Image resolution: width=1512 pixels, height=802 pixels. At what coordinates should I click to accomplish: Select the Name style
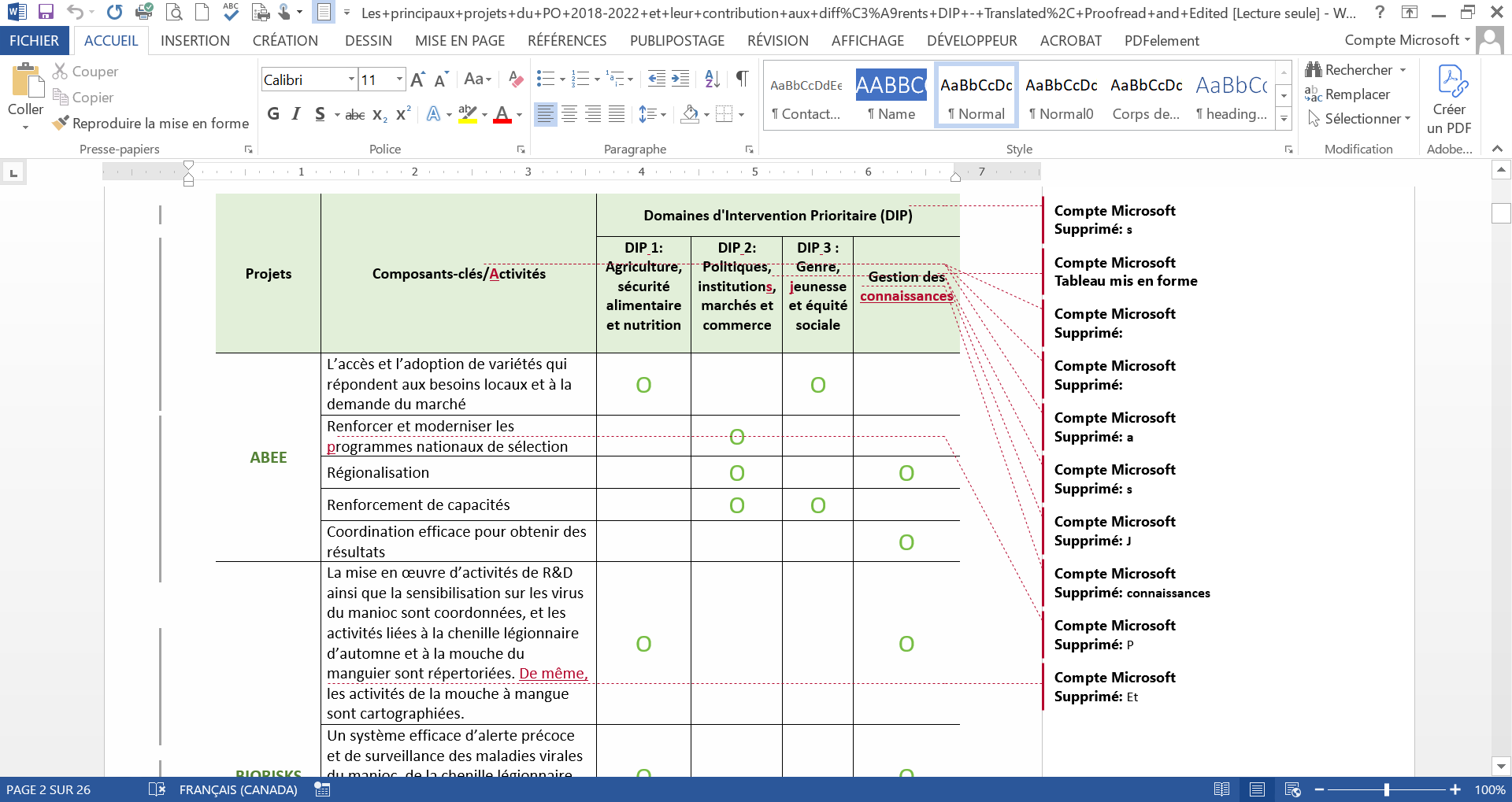coord(891,95)
